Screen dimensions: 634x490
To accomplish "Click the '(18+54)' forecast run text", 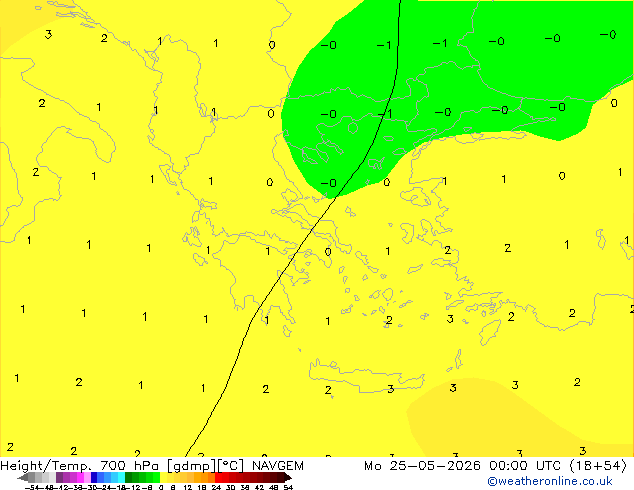I will pyautogui.click(x=598, y=466).
